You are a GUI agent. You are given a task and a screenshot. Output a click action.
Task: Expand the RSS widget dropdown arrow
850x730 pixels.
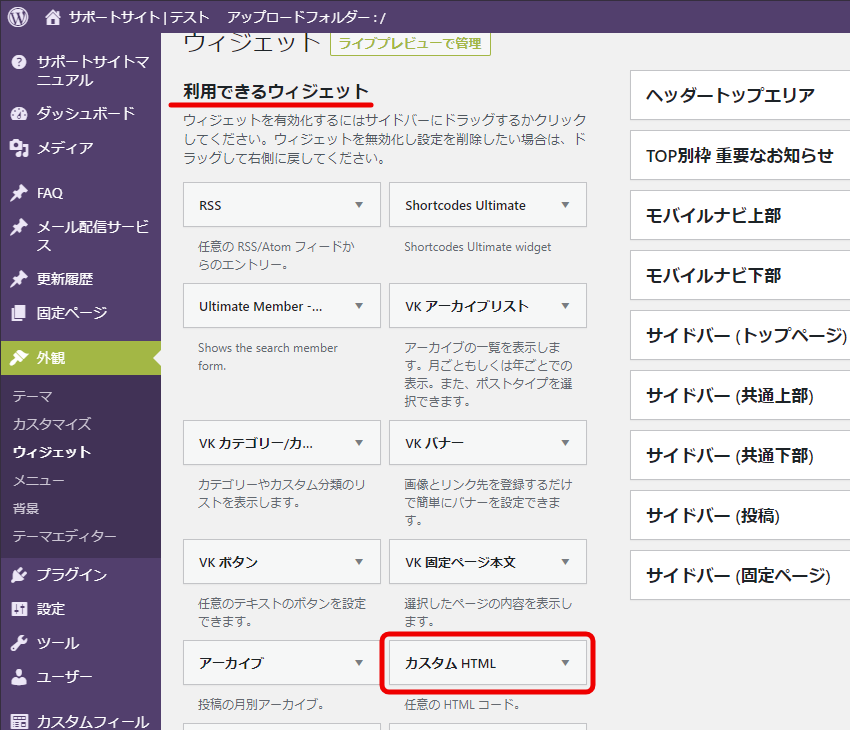pyautogui.click(x=359, y=205)
